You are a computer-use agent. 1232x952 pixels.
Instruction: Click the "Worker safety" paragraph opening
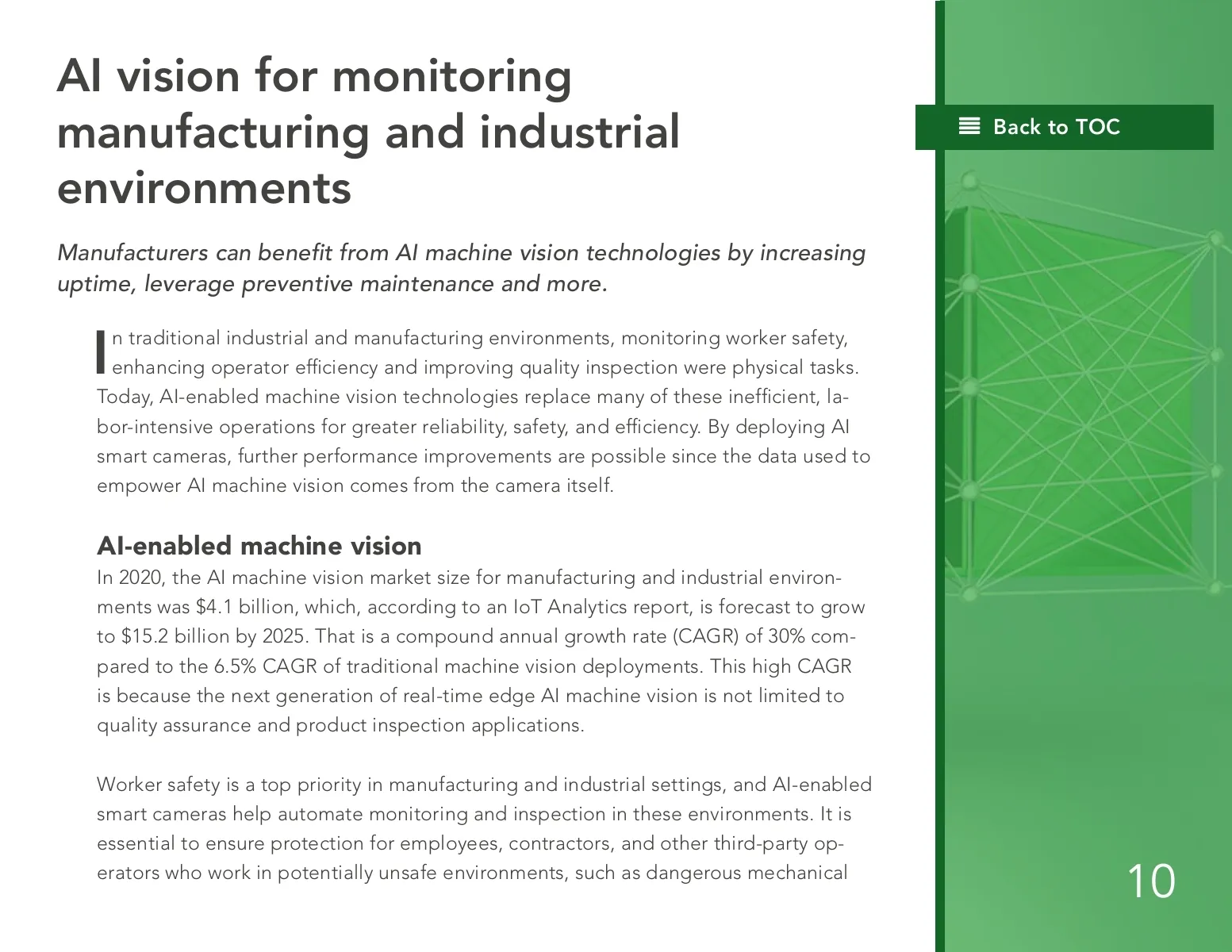coord(158,785)
